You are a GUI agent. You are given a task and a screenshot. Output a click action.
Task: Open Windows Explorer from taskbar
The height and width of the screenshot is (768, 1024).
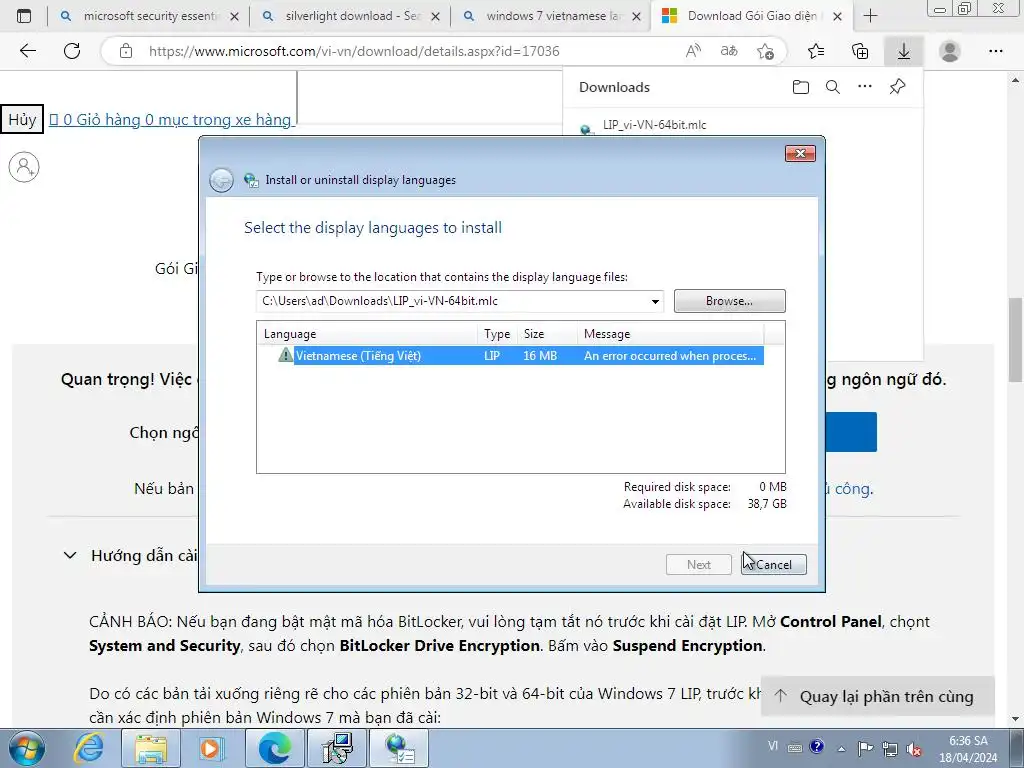151,748
